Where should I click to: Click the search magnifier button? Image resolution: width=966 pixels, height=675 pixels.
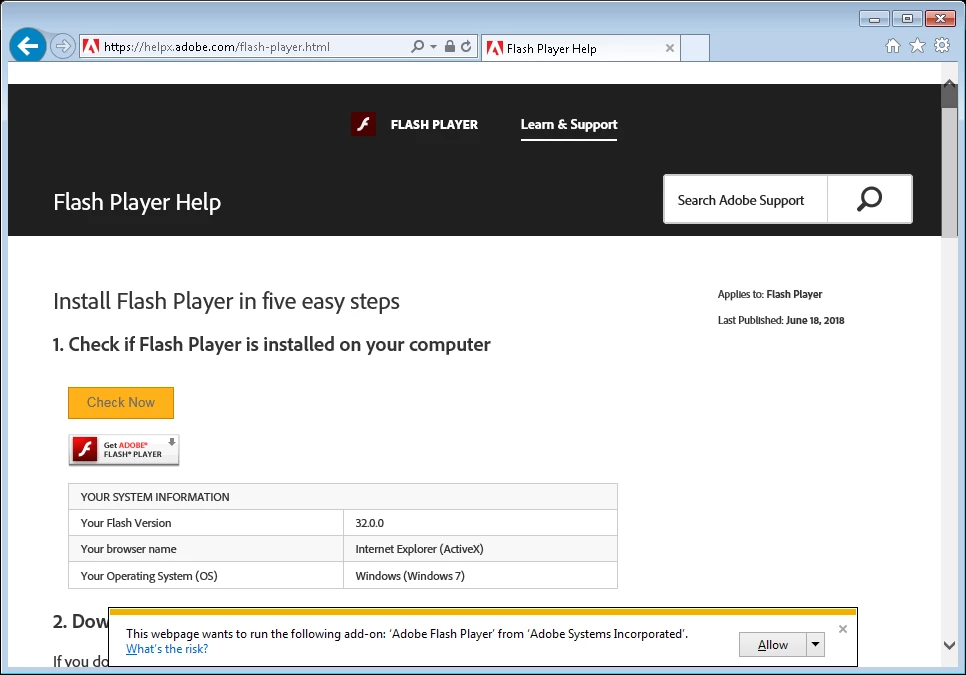pyautogui.click(x=869, y=200)
